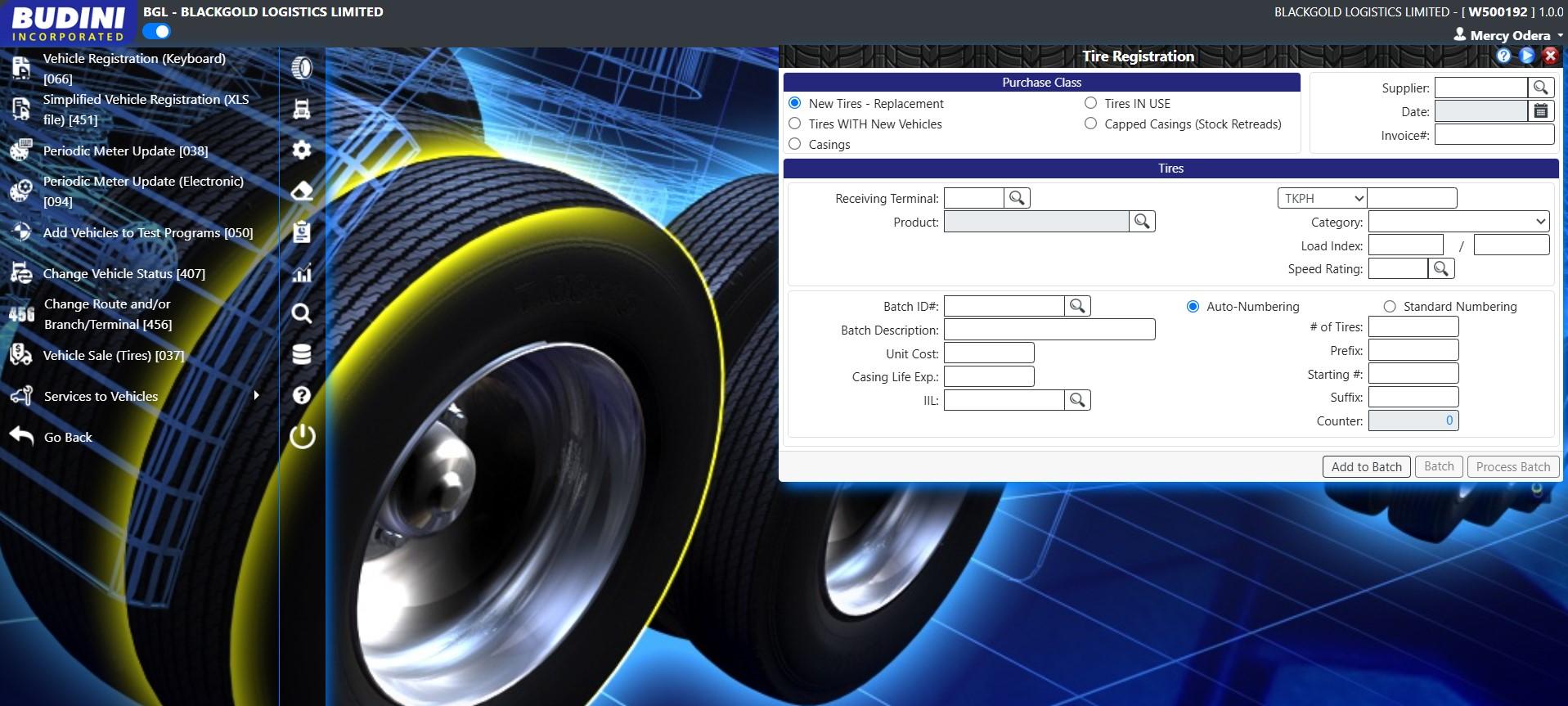Click the Supplier input field

point(1481,88)
